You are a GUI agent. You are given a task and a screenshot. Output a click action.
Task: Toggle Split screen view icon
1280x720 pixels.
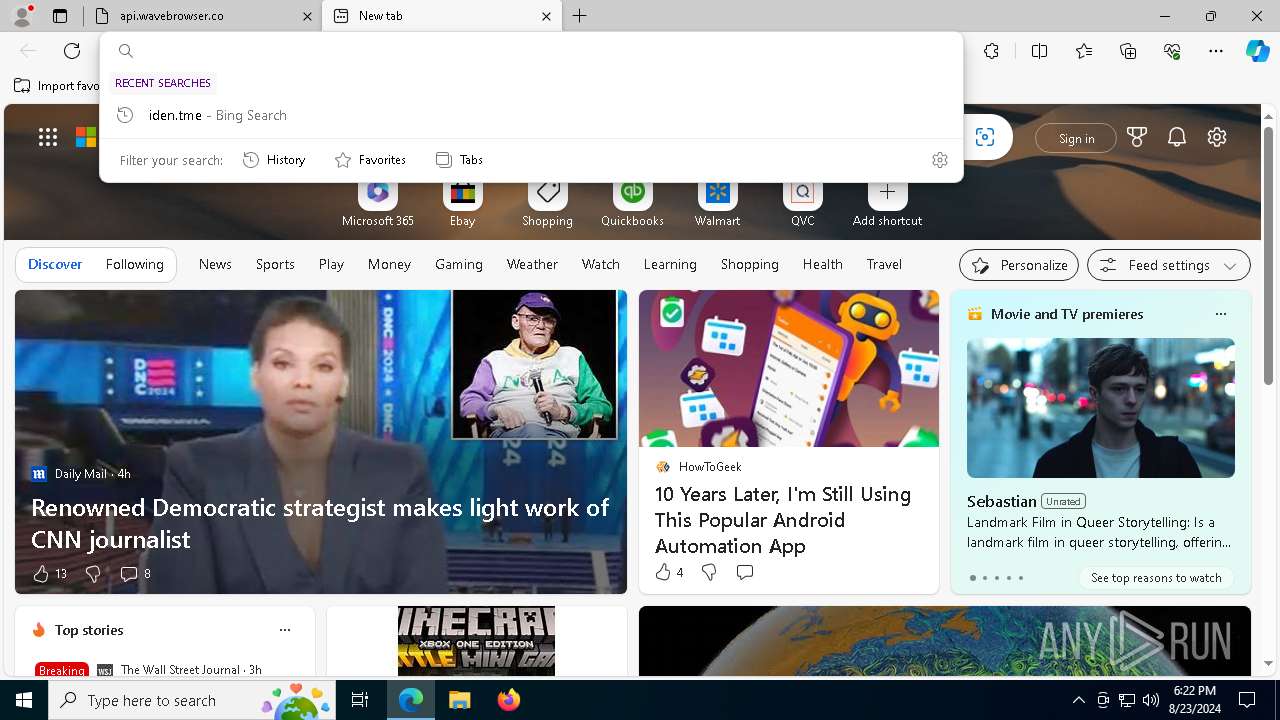coord(1039,51)
